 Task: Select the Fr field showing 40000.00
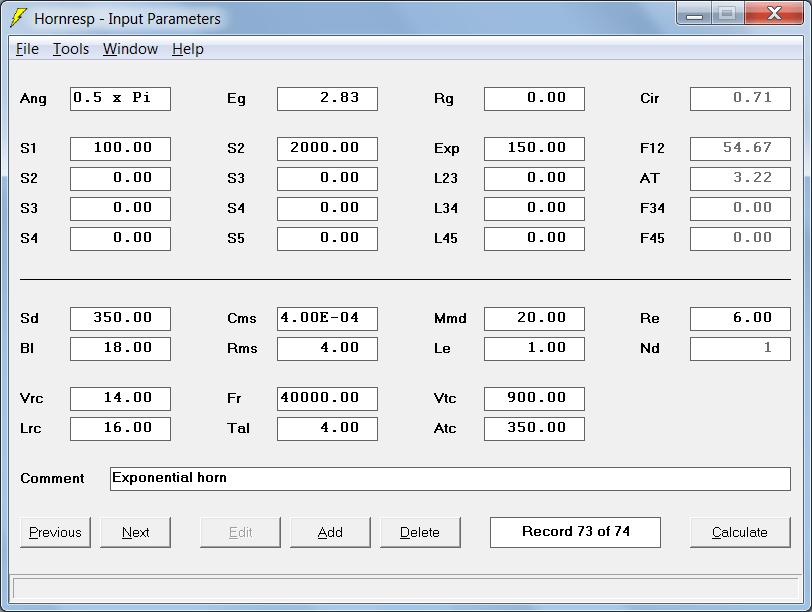327,399
